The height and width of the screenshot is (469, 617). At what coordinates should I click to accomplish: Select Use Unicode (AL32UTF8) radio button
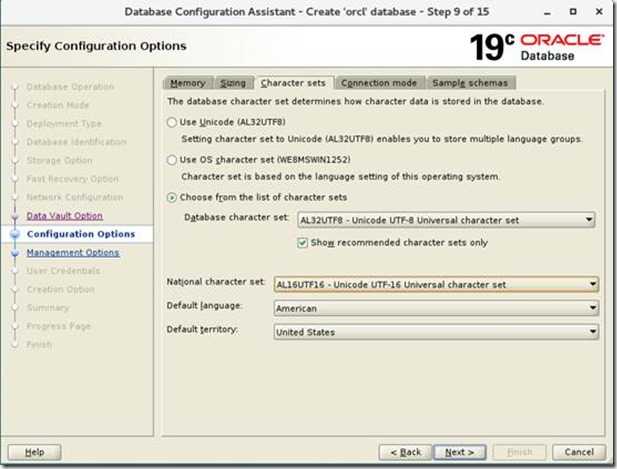172,122
